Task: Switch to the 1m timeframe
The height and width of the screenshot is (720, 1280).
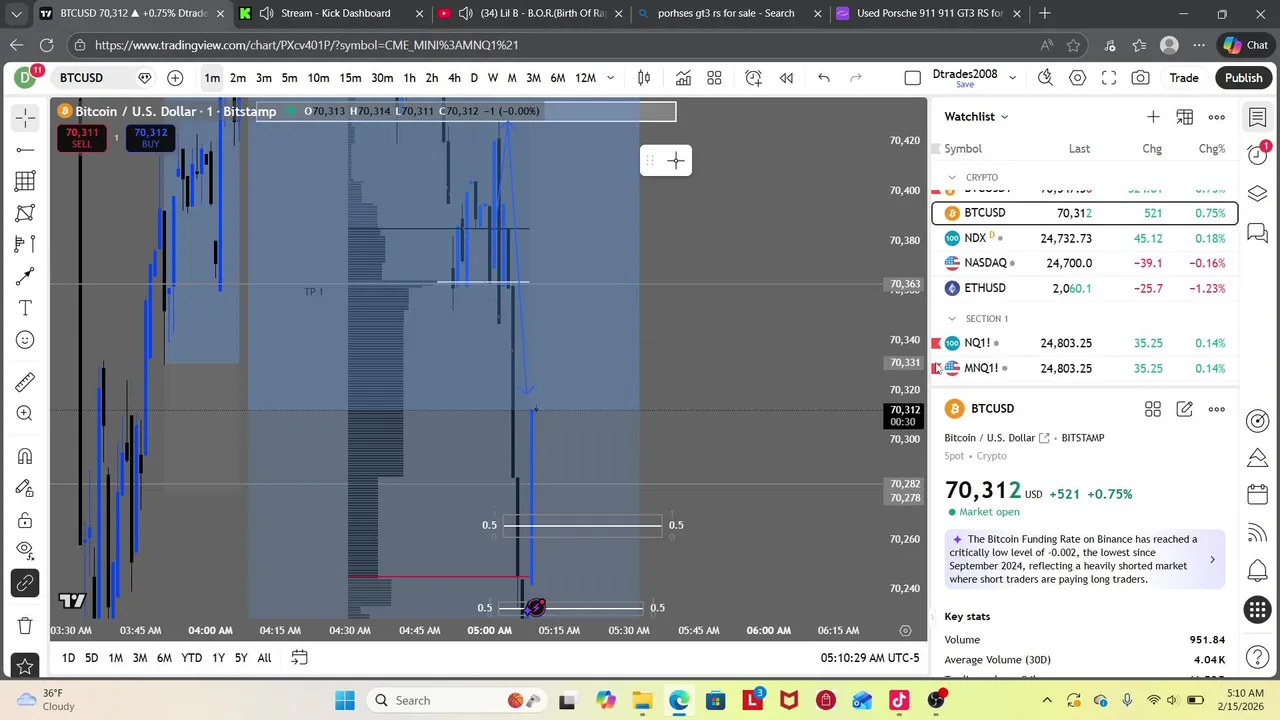Action: 212,78
